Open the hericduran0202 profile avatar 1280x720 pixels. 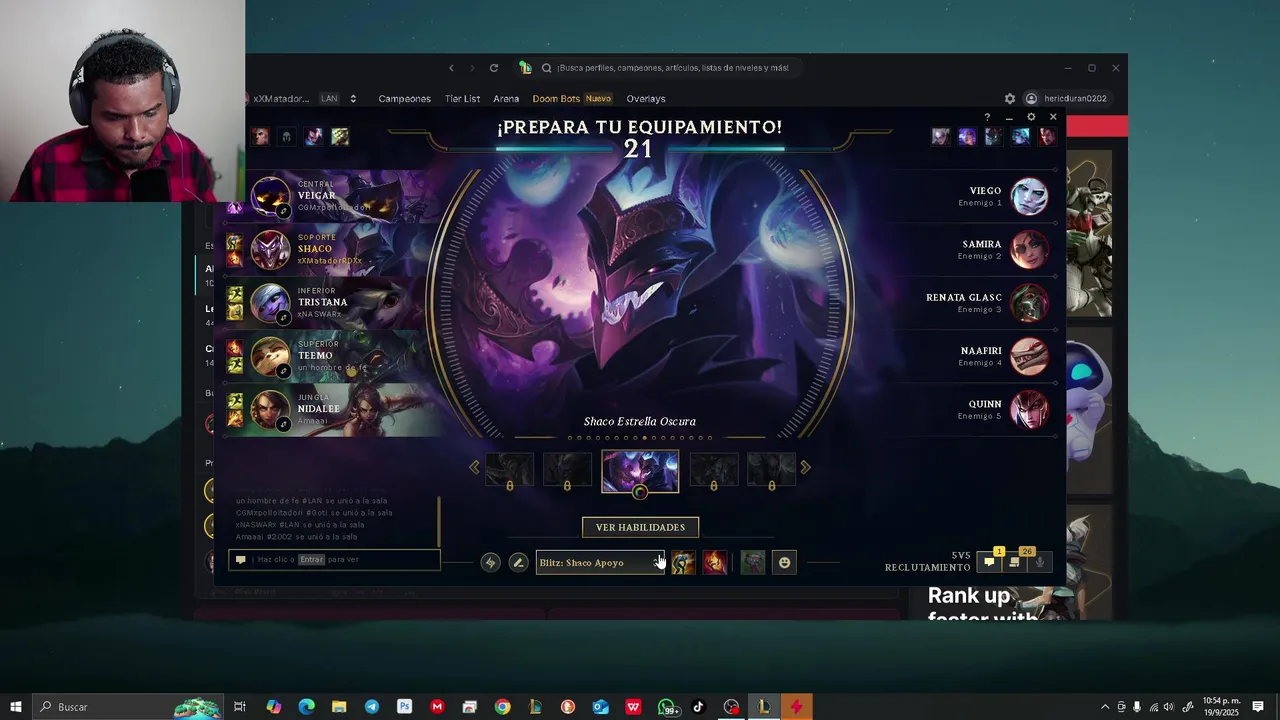coord(1031,99)
